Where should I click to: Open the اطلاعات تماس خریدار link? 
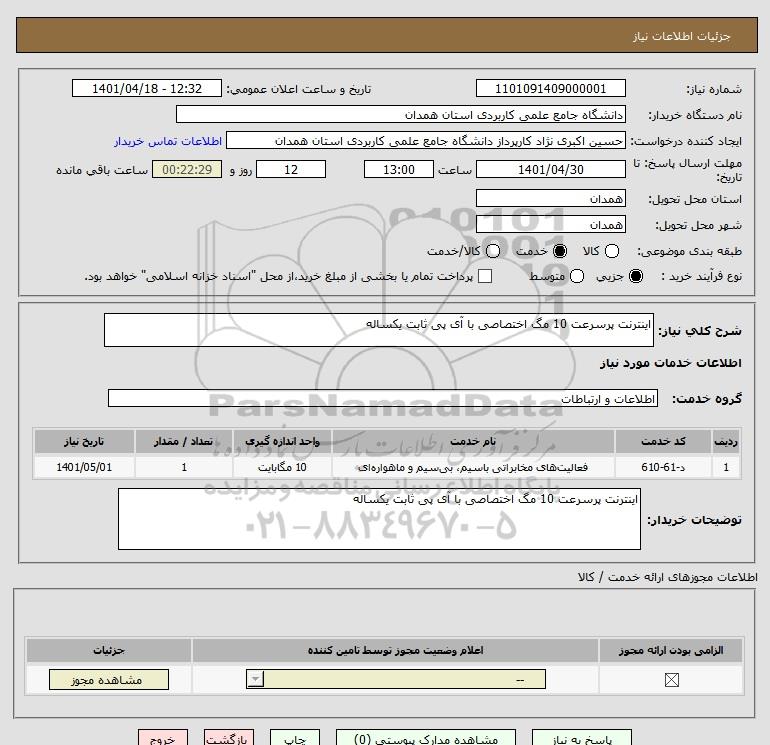(168, 141)
